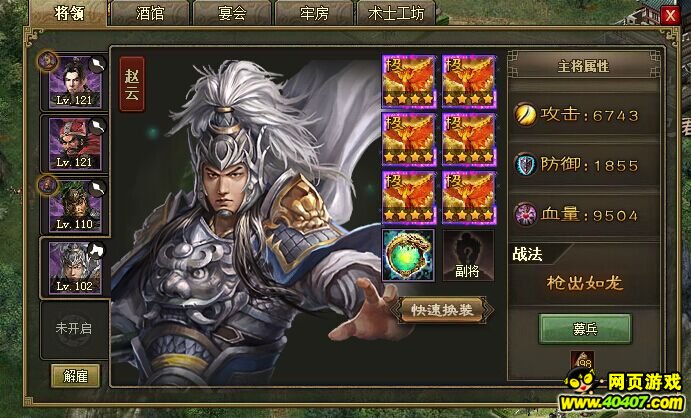Screen dimensions: 691x418
Task: Select the top-right phoenix equipment slot
Action: coord(469,81)
